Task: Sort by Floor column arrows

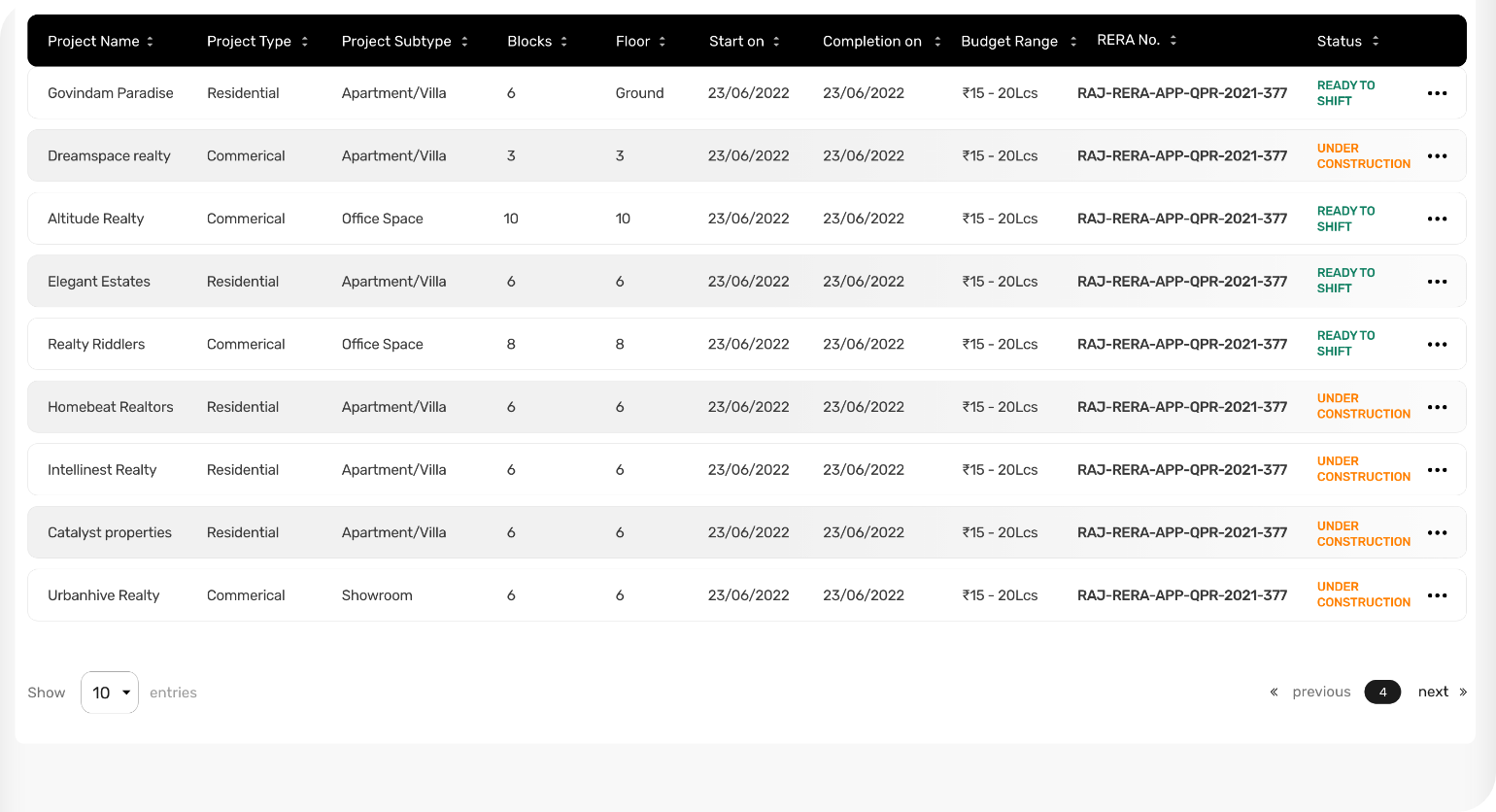Action: point(663,42)
